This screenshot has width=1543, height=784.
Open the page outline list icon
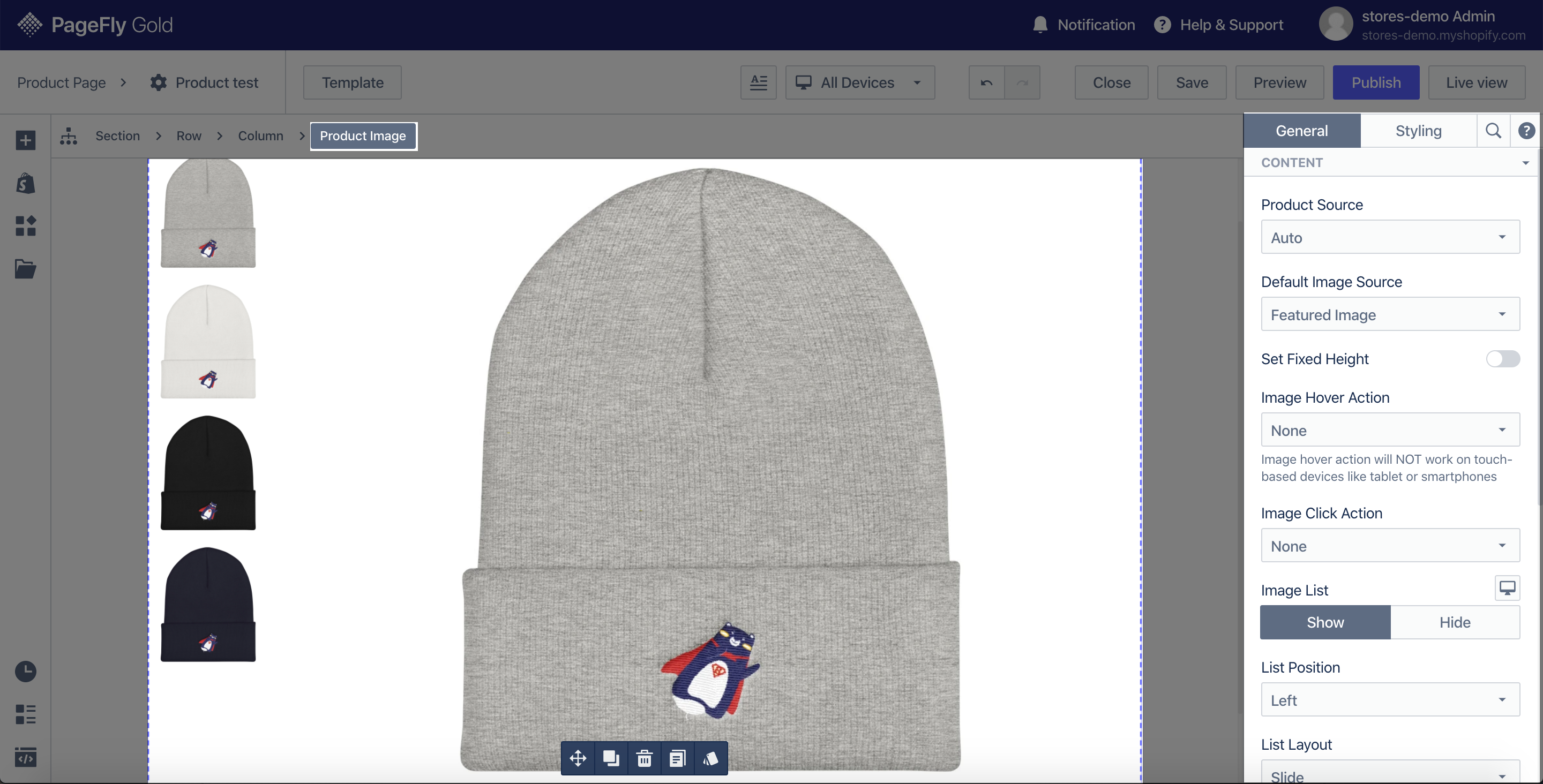pyautogui.click(x=25, y=714)
